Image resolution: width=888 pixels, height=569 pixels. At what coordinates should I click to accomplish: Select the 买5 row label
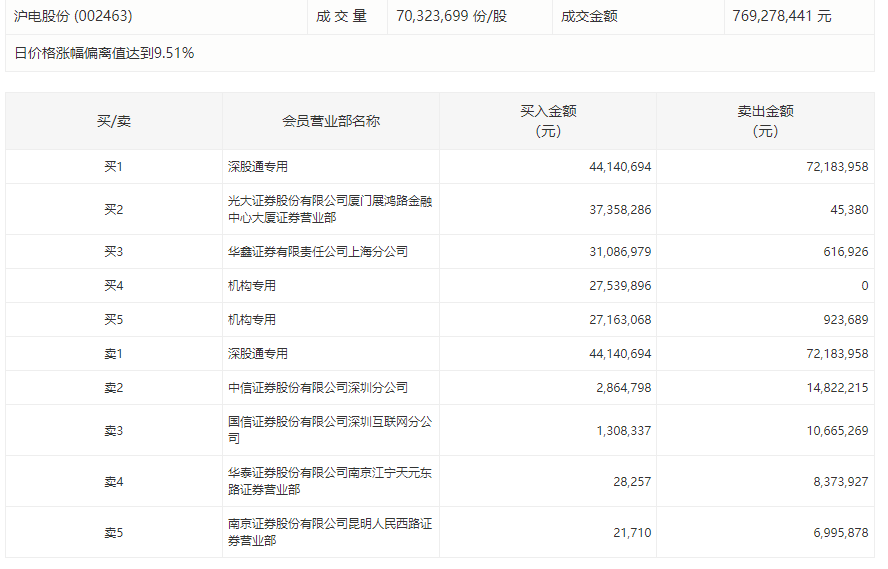tap(113, 319)
